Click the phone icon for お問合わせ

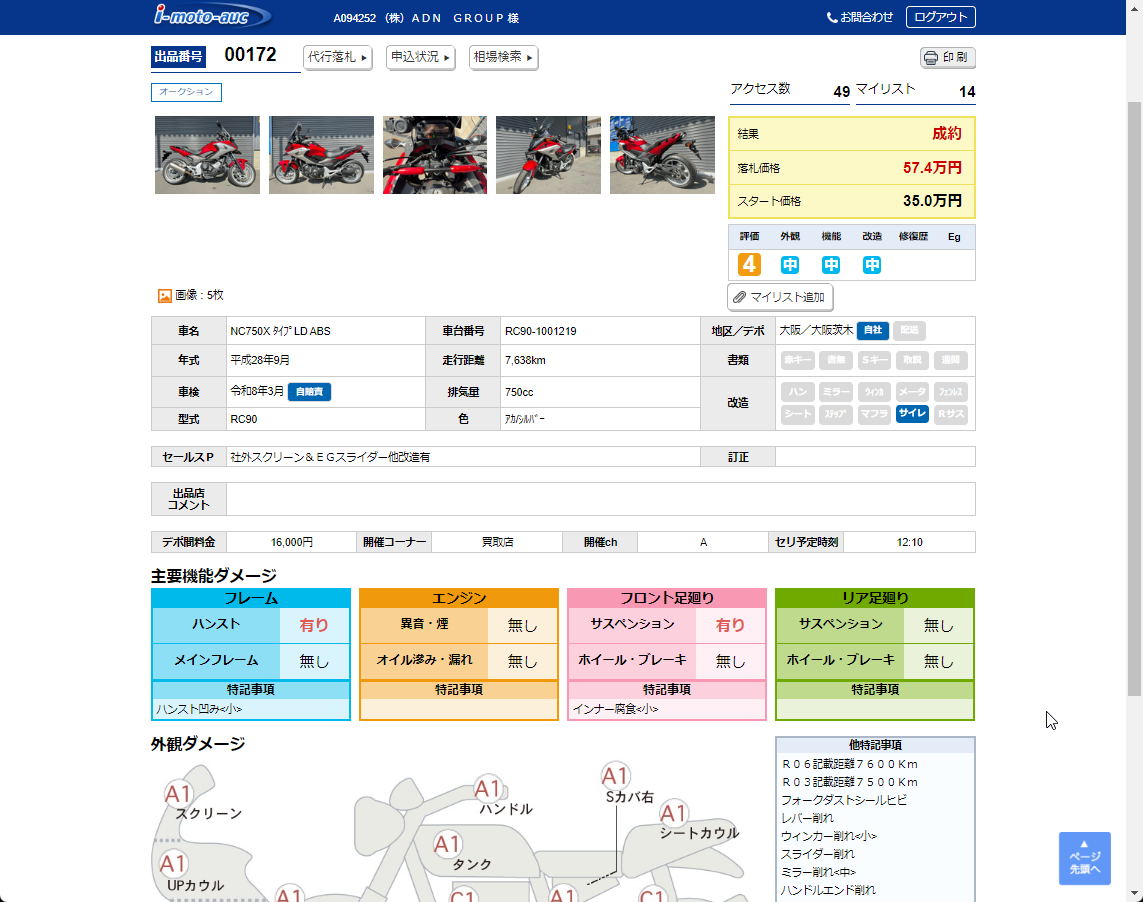pos(832,18)
